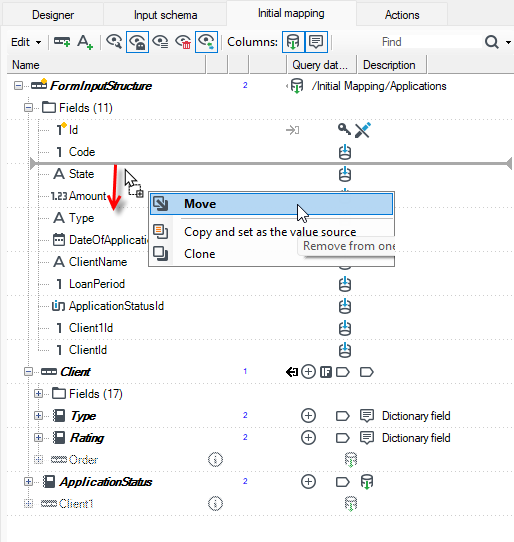The height and width of the screenshot is (542, 514).
Task: Toggle the query data column button
Action: [293, 42]
